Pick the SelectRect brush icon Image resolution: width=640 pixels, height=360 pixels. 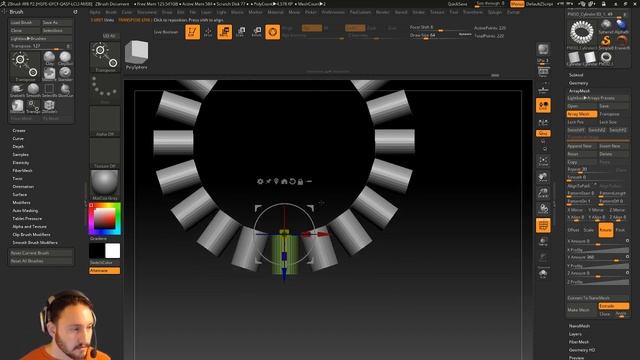pos(49,90)
